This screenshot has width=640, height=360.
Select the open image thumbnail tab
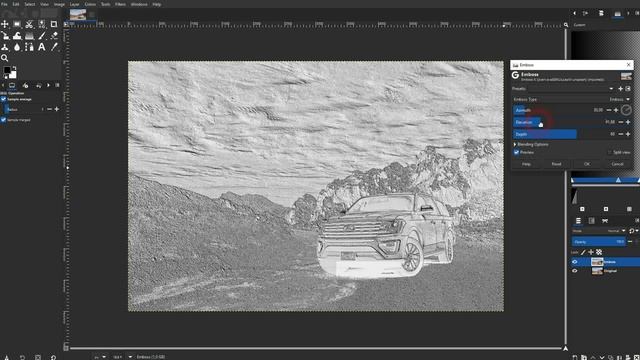[x=78, y=15]
